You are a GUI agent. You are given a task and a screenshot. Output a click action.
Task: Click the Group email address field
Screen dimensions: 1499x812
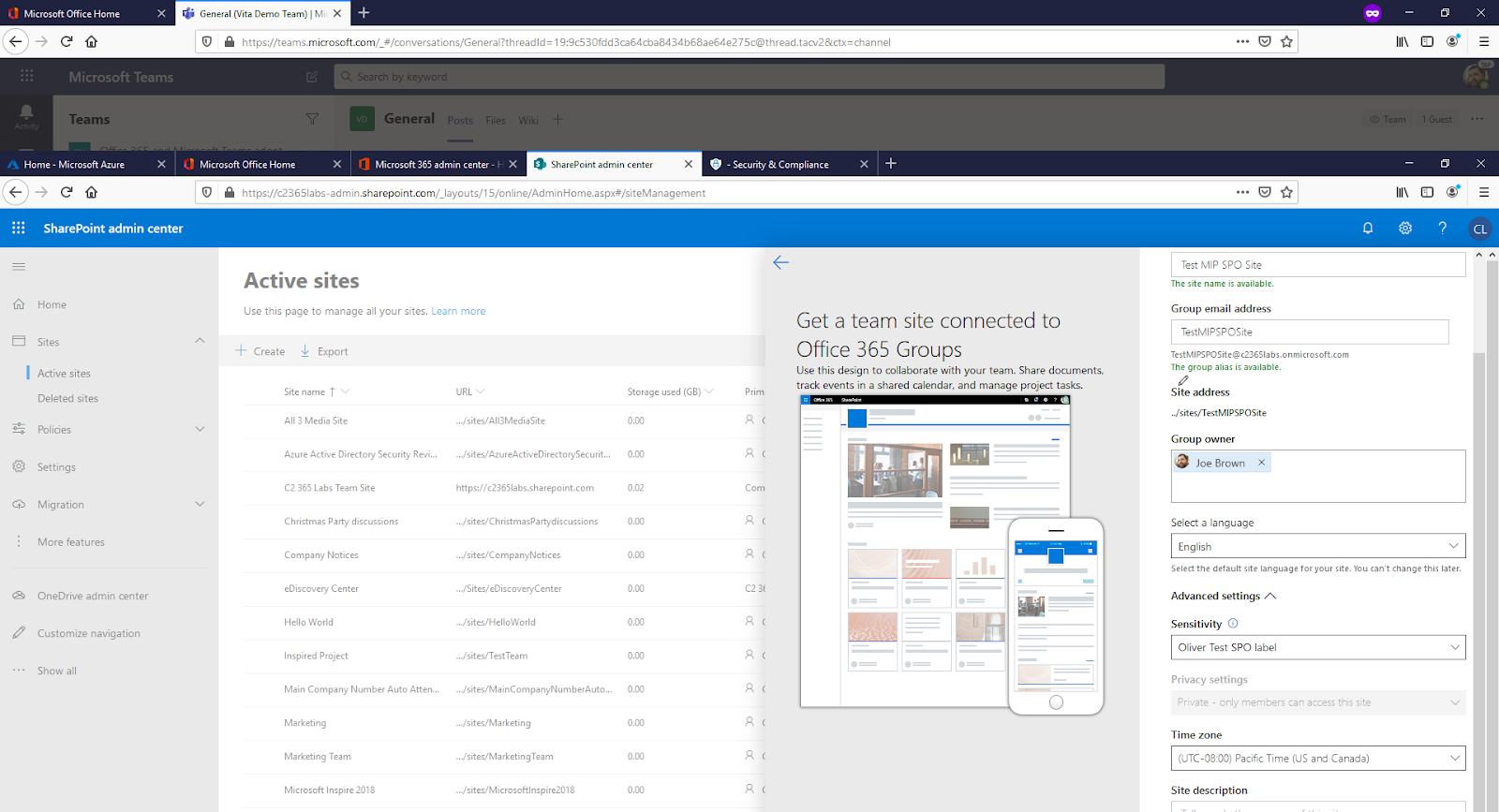[x=1310, y=332]
